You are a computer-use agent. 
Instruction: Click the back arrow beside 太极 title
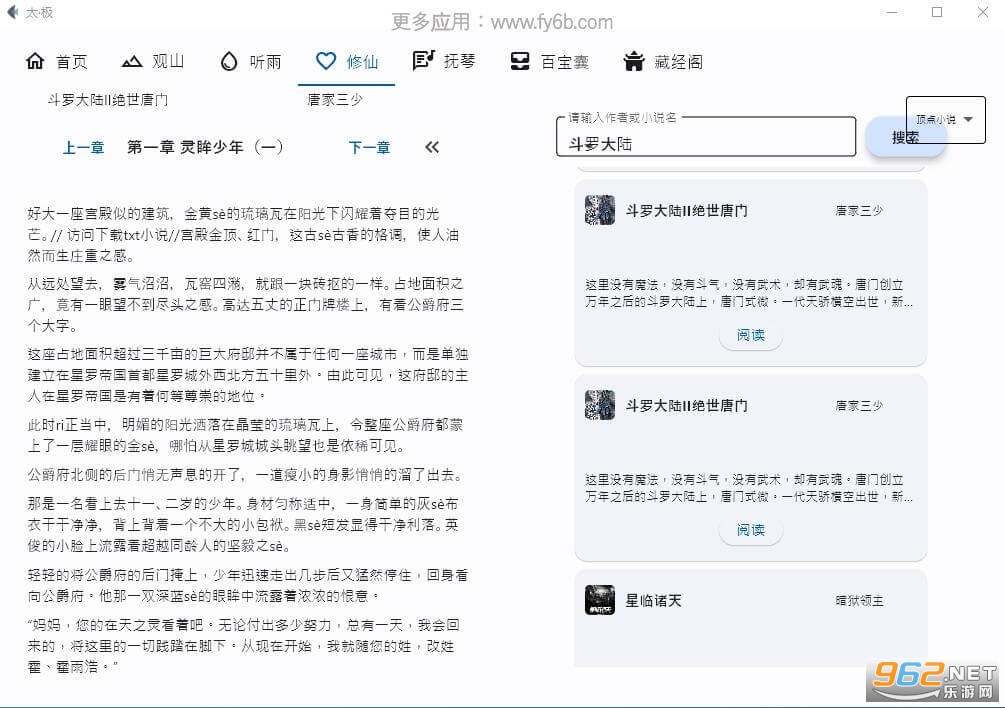(x=12, y=12)
